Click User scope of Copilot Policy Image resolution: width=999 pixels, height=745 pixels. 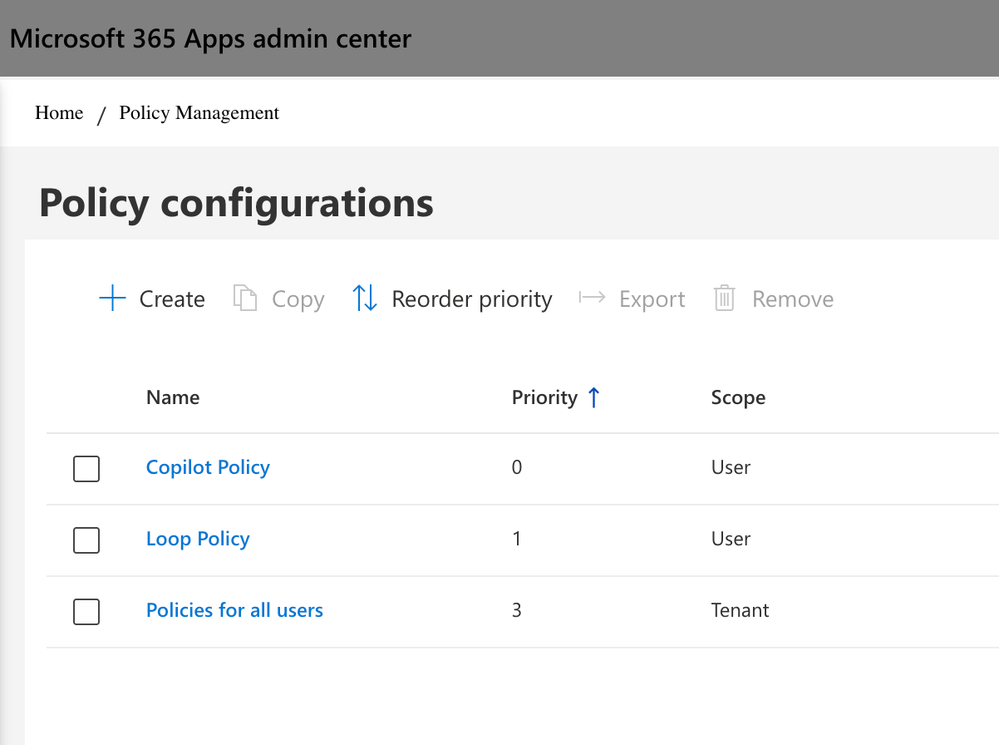[731, 467]
